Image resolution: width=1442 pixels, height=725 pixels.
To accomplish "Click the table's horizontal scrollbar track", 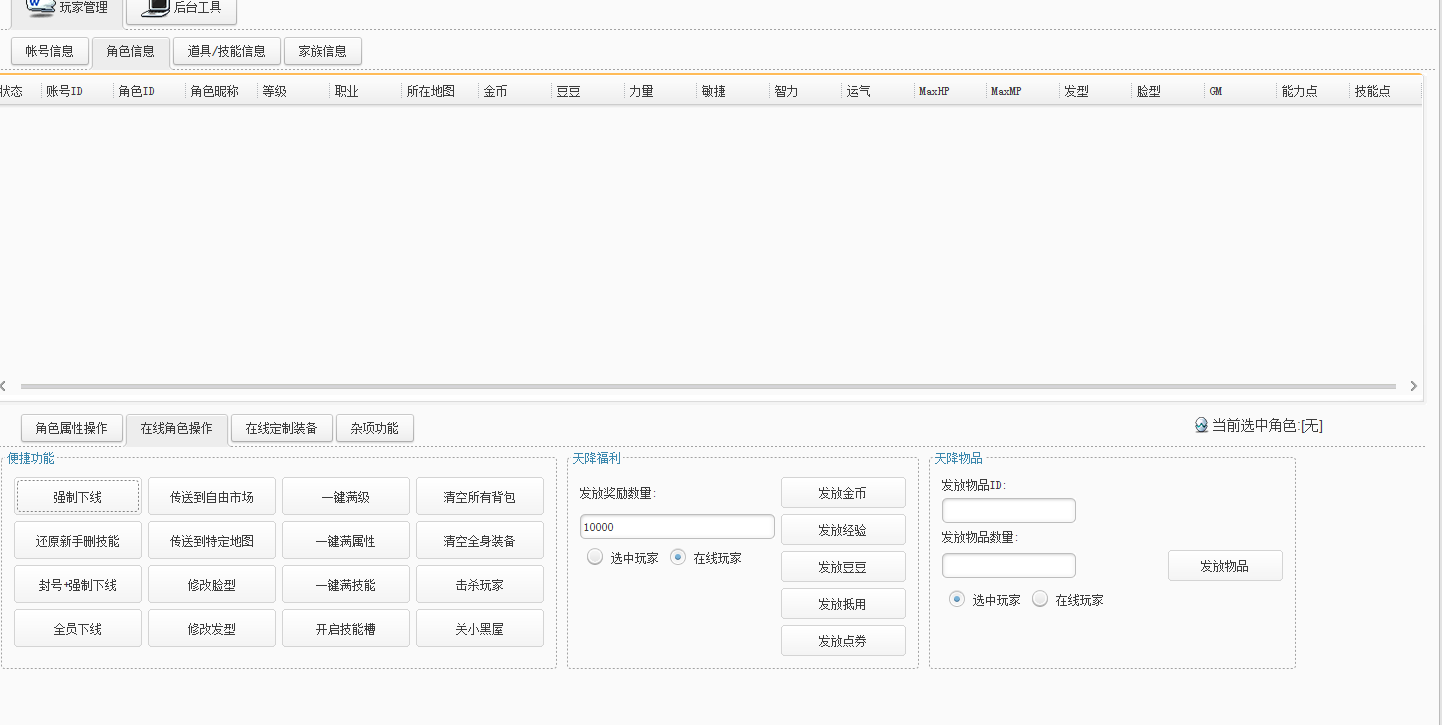I will [x=707, y=386].
